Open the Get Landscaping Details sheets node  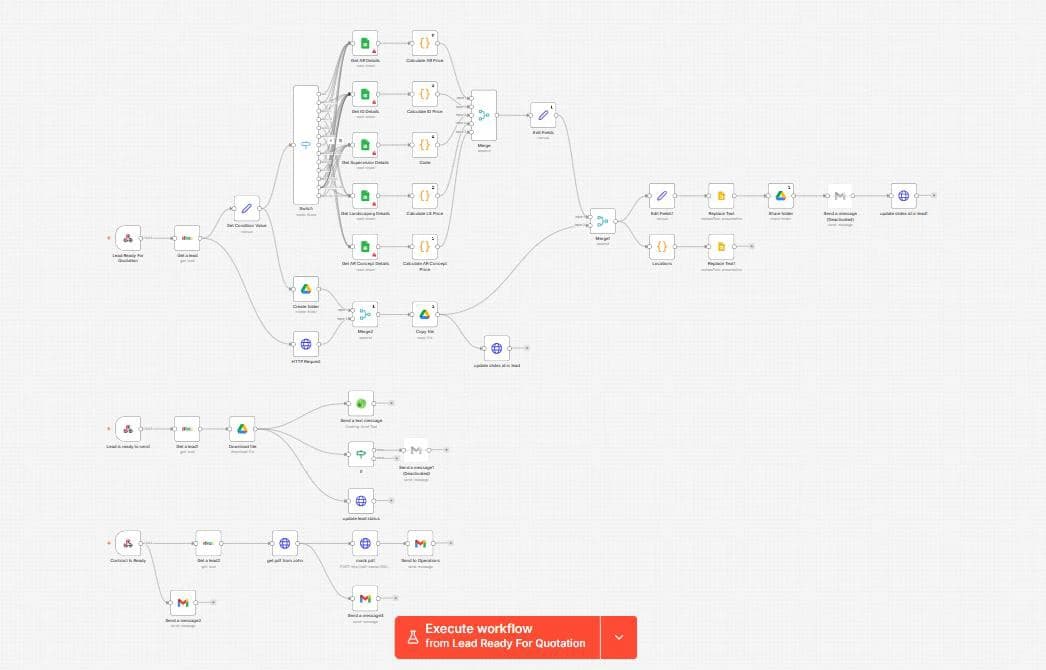point(365,196)
